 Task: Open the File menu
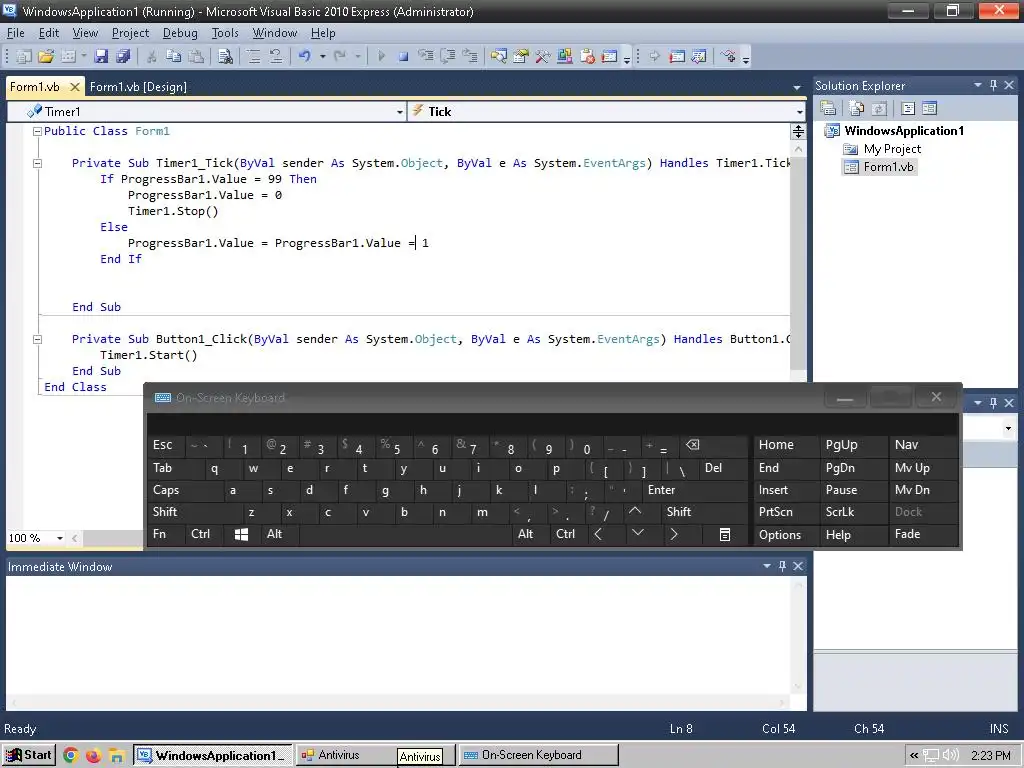pyautogui.click(x=16, y=33)
